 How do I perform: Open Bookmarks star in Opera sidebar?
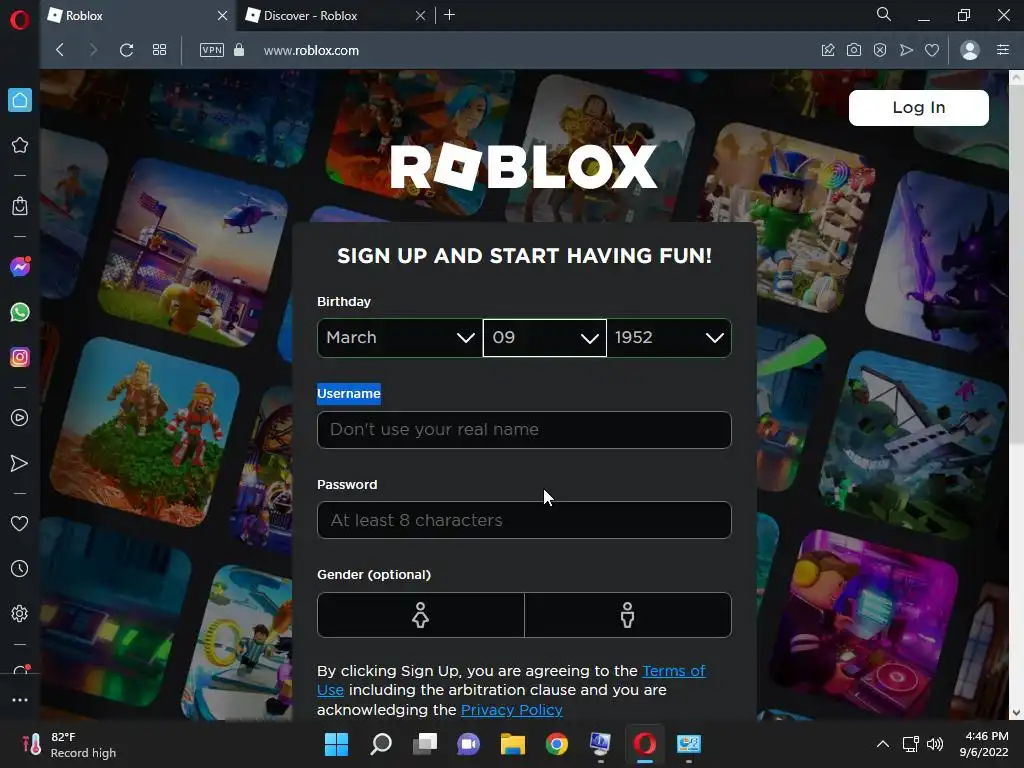point(20,145)
